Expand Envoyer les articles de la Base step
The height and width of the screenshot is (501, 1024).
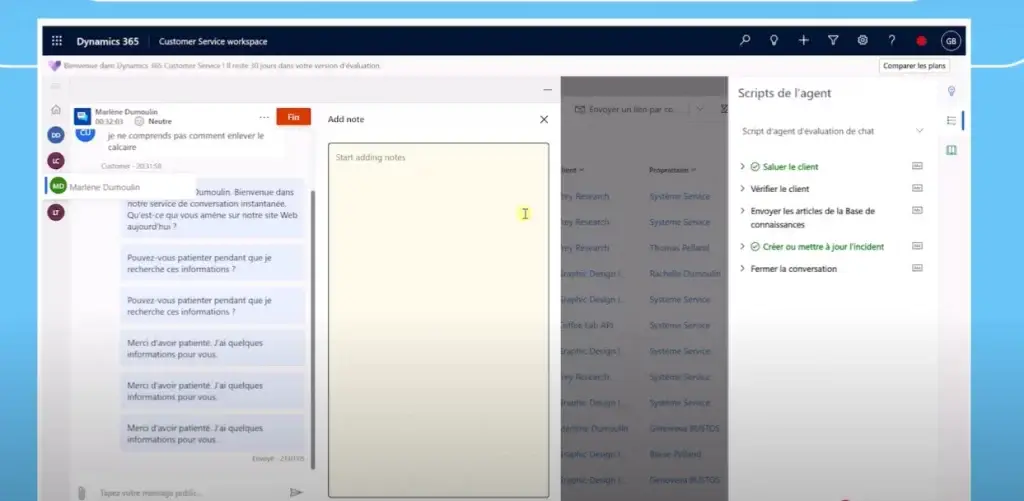pyautogui.click(x=743, y=211)
